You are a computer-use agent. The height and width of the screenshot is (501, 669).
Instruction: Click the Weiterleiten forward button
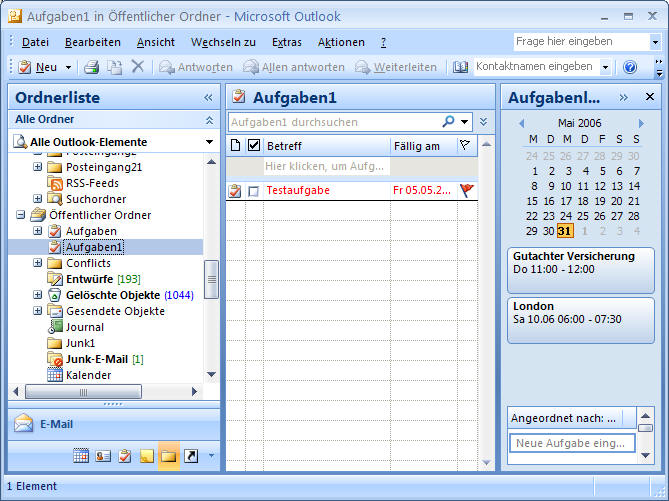tap(396, 67)
